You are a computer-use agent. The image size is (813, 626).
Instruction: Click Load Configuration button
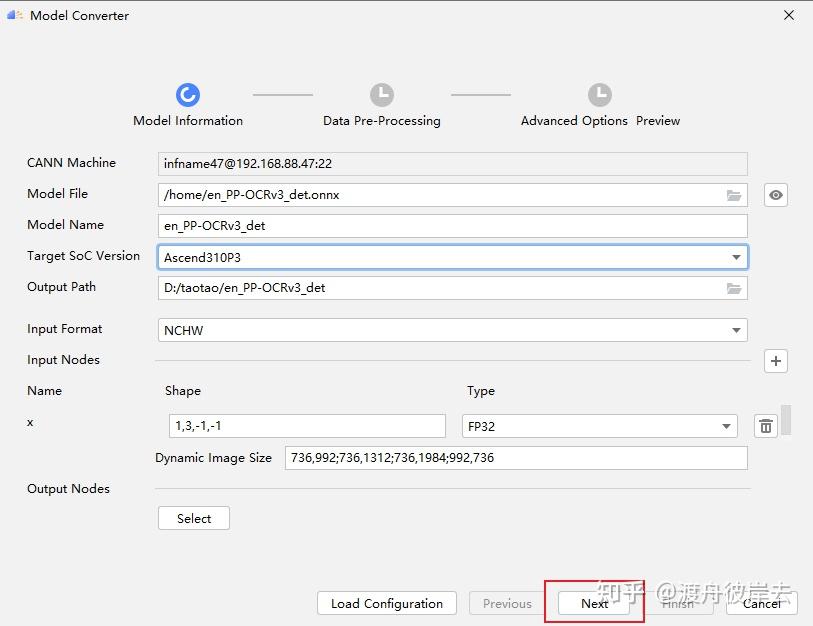(x=387, y=603)
